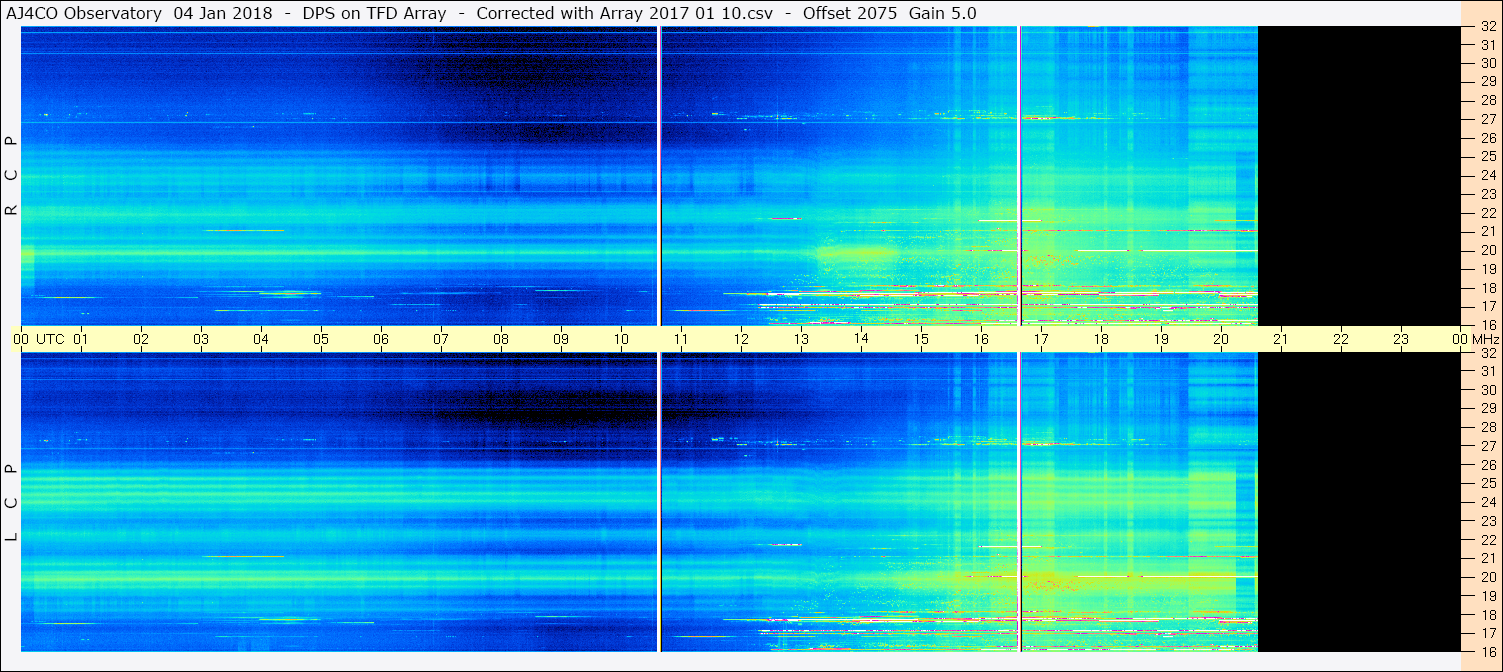Screen dimensions: 1503x672
Task: Click the 18 hour label on time axis
Action: point(1101,339)
